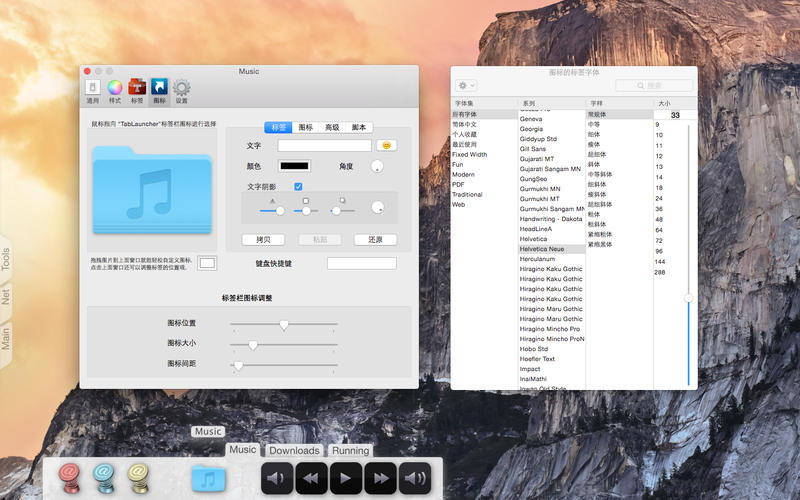Open the gear 设置 settings toolbar icon
Viewport: 800px width, 500px height.
click(182, 91)
